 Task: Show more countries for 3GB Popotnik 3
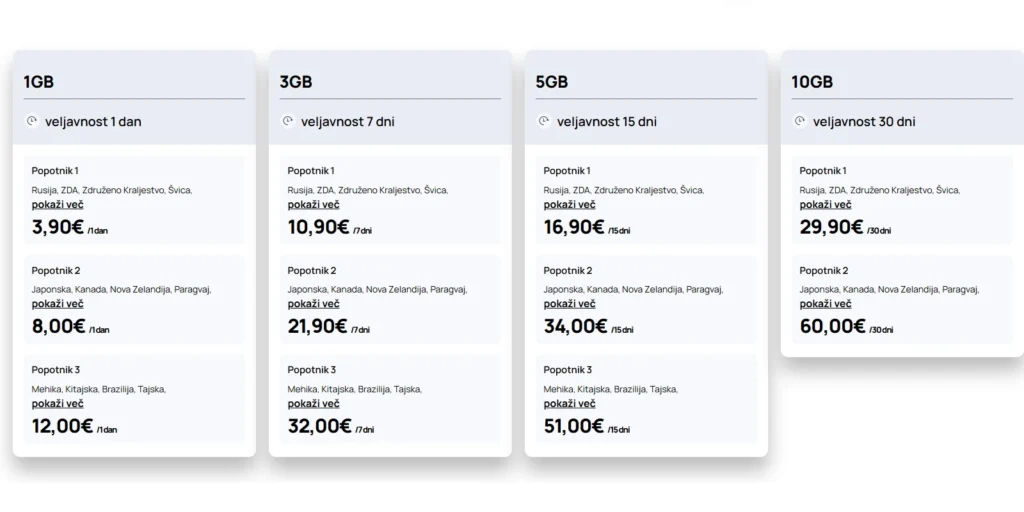coord(314,404)
